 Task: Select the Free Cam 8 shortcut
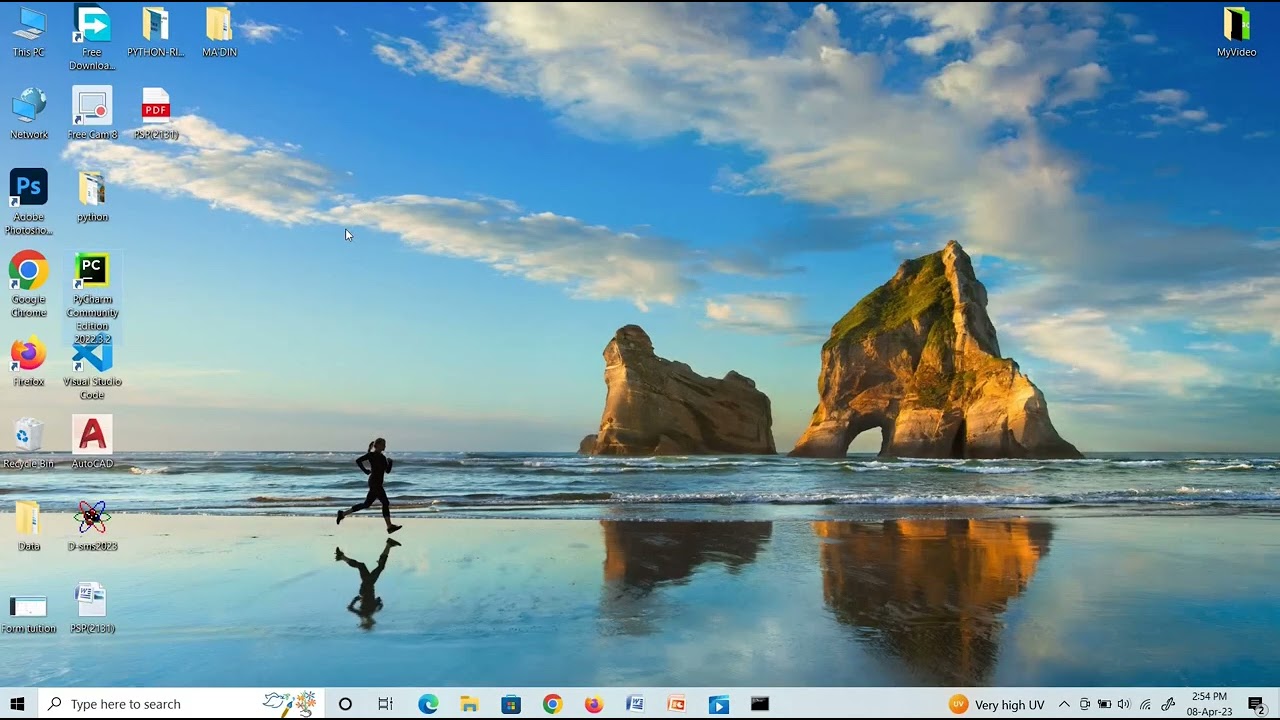tap(92, 113)
